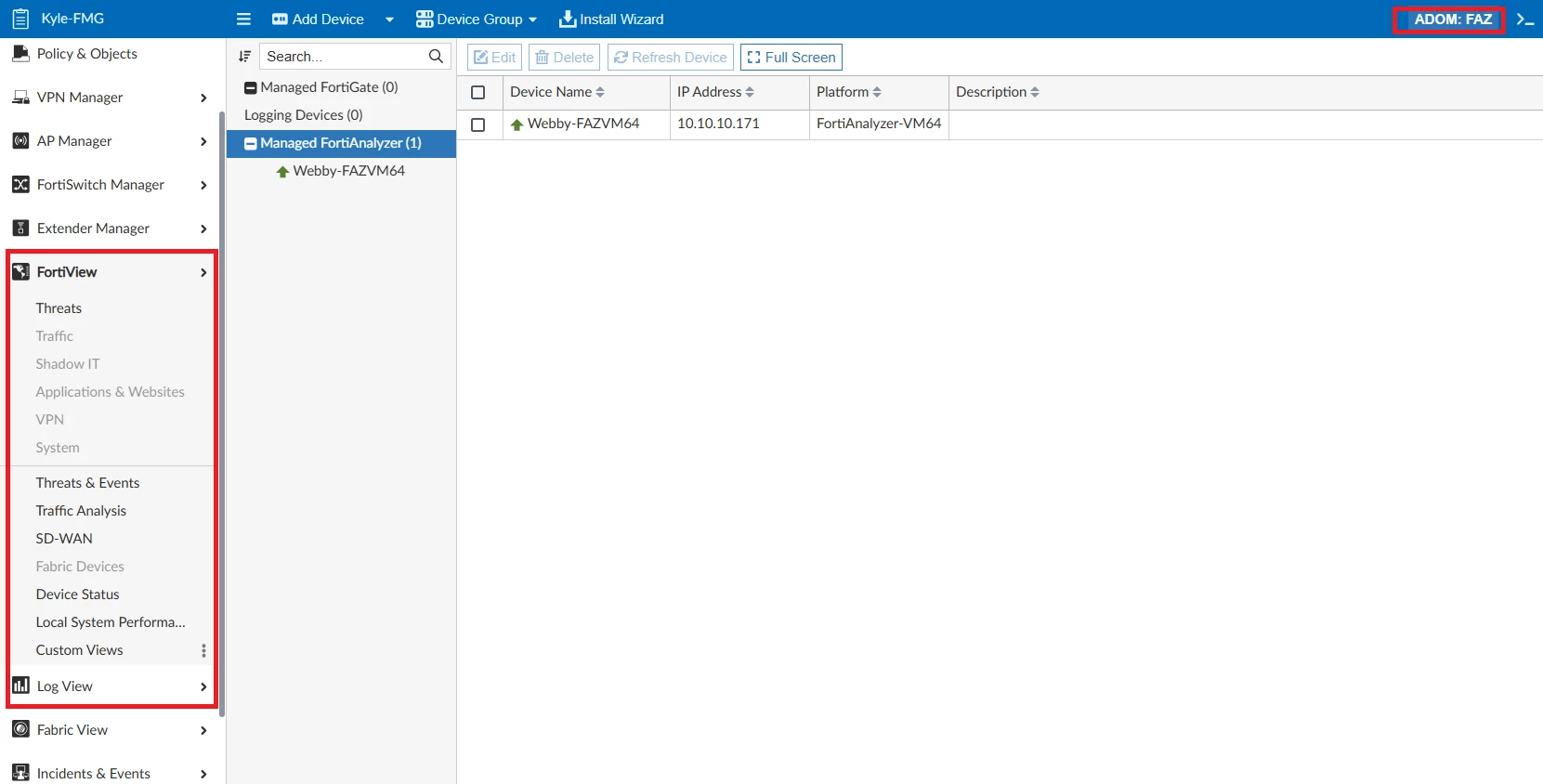Click green status arrow beside tree Webby-FAZVM64
This screenshot has height=784, width=1543.
tap(282, 172)
